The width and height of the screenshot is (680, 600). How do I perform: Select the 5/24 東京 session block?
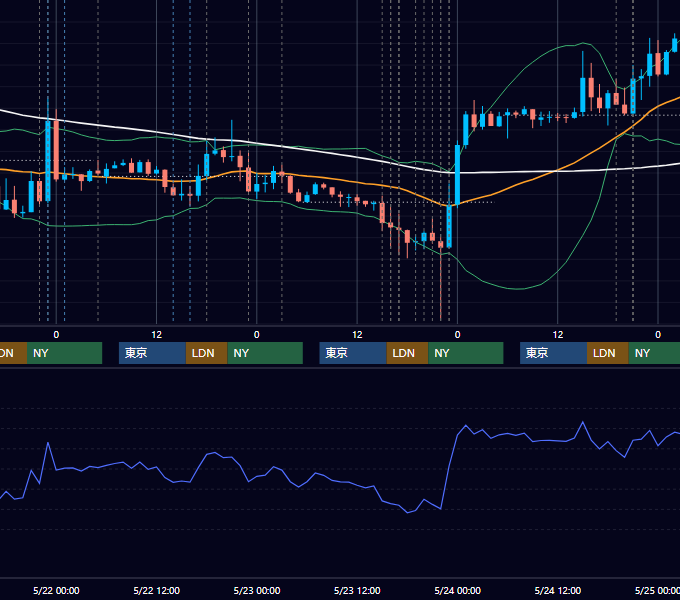coord(553,353)
